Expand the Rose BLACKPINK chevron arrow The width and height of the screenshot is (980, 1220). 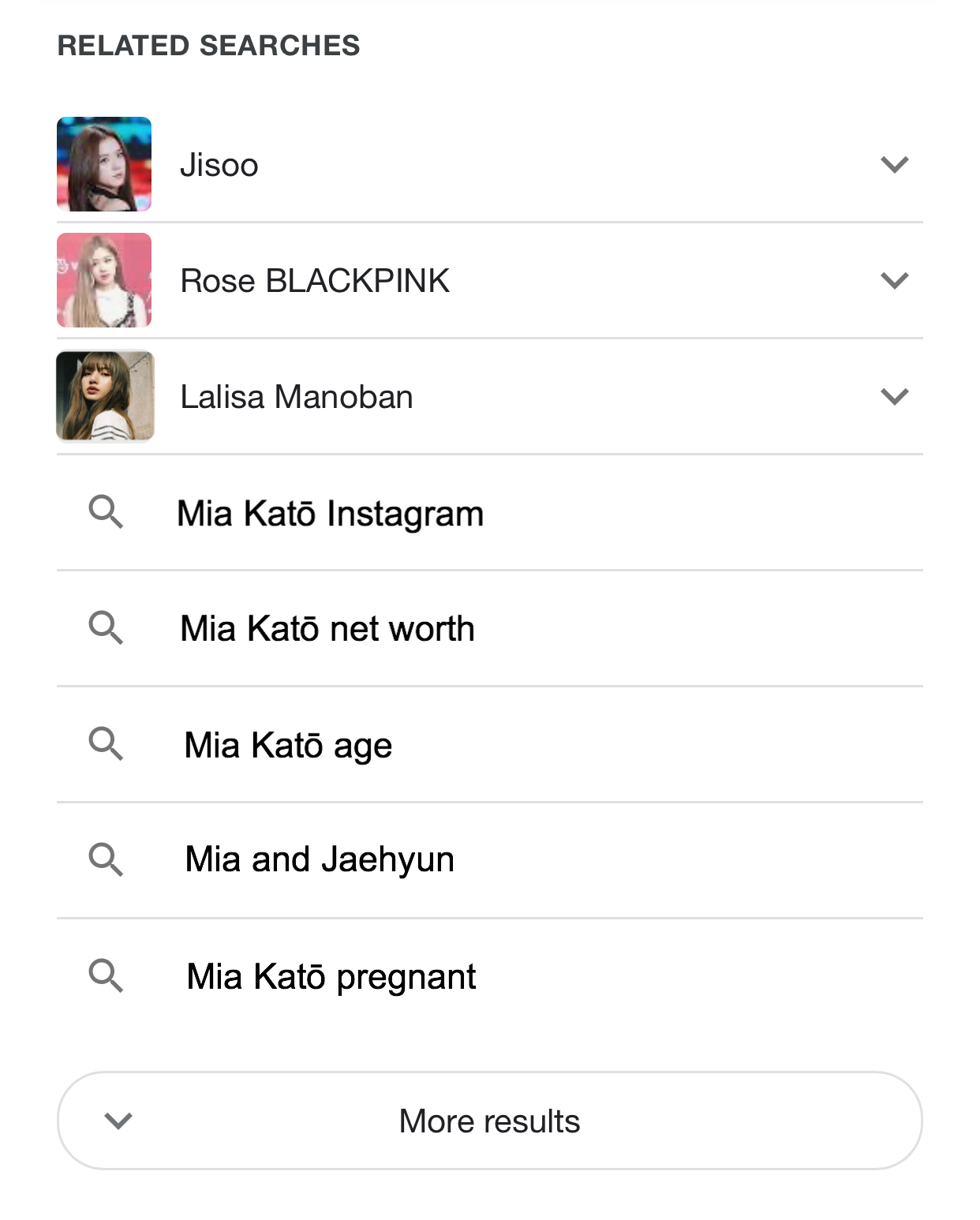pos(895,281)
